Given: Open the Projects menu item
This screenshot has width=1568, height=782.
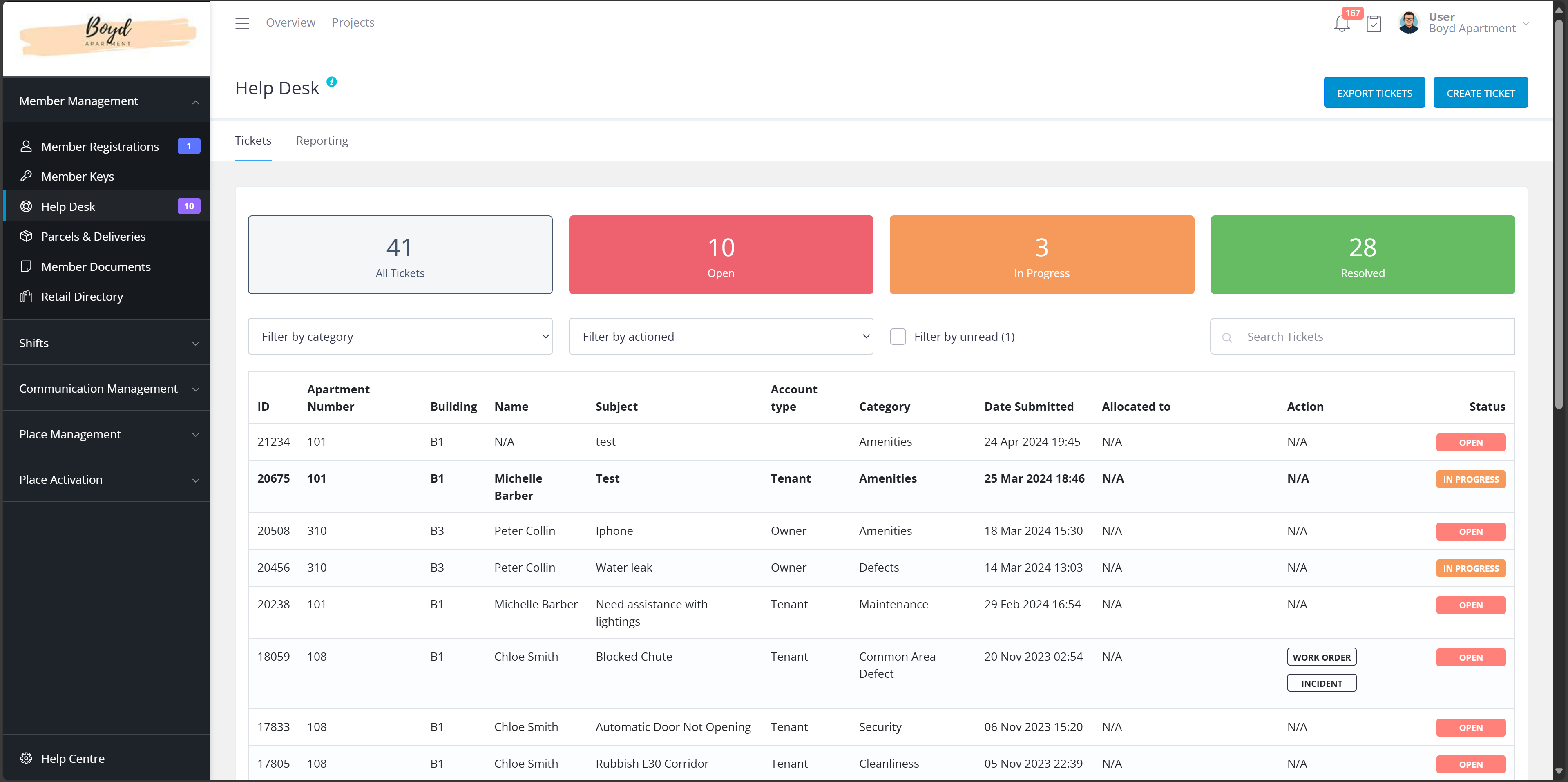Looking at the screenshot, I should point(353,22).
